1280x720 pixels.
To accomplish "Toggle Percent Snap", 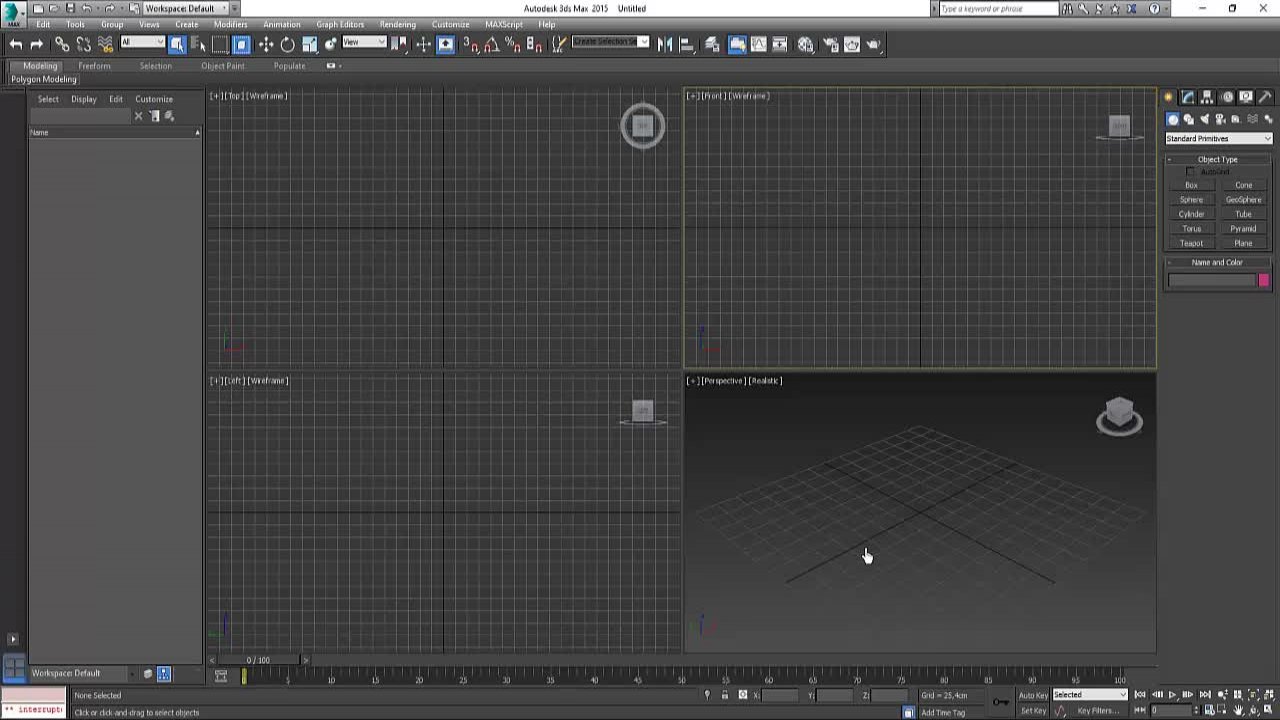I will pos(513,44).
